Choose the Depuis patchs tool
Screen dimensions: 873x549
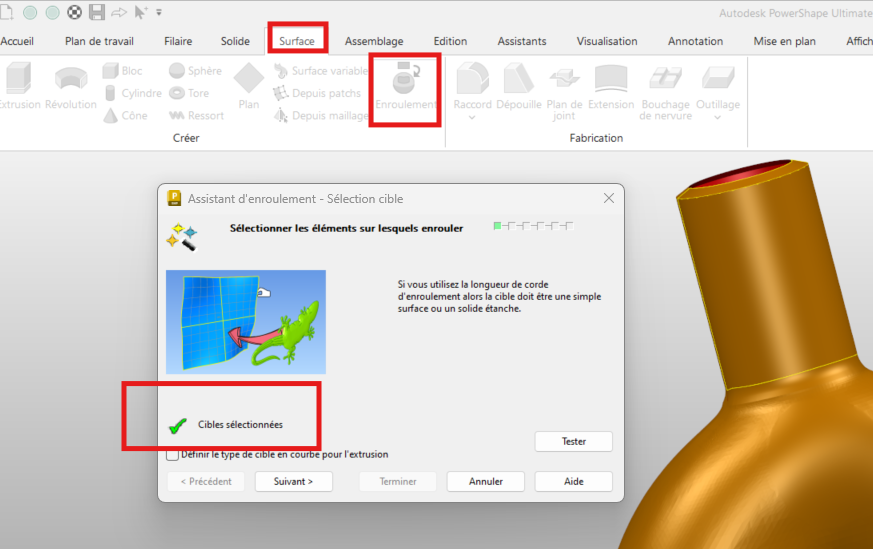pyautogui.click(x=317, y=93)
